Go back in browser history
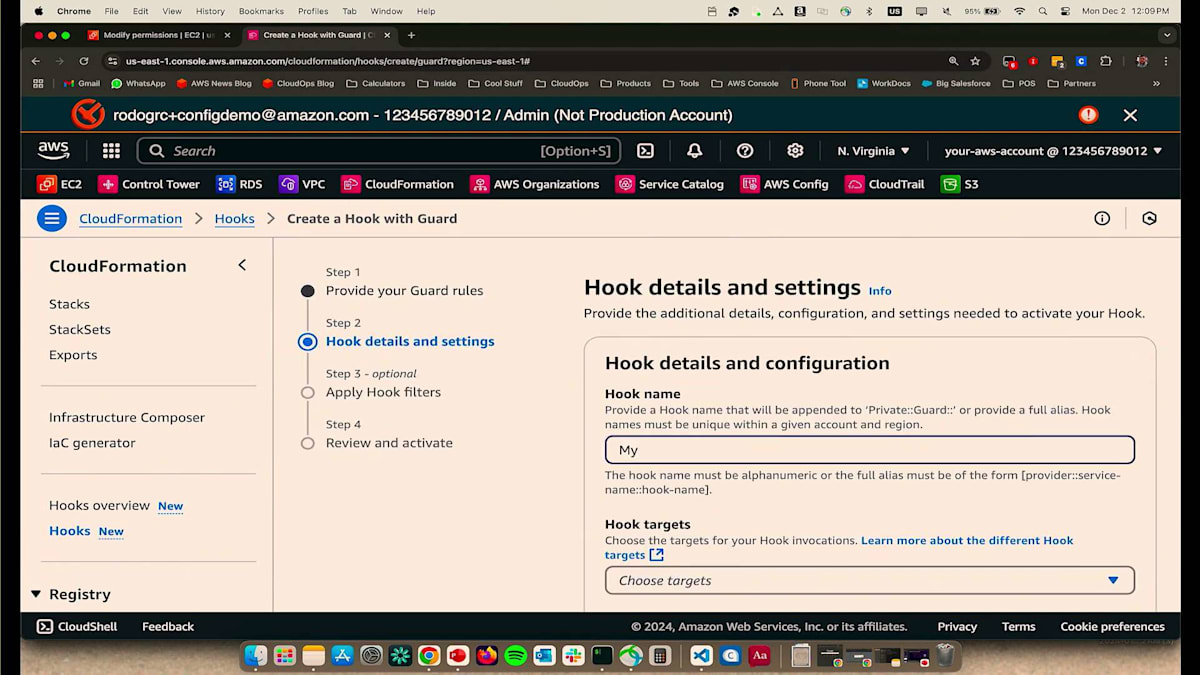Image resolution: width=1200 pixels, height=675 pixels. click(x=36, y=61)
